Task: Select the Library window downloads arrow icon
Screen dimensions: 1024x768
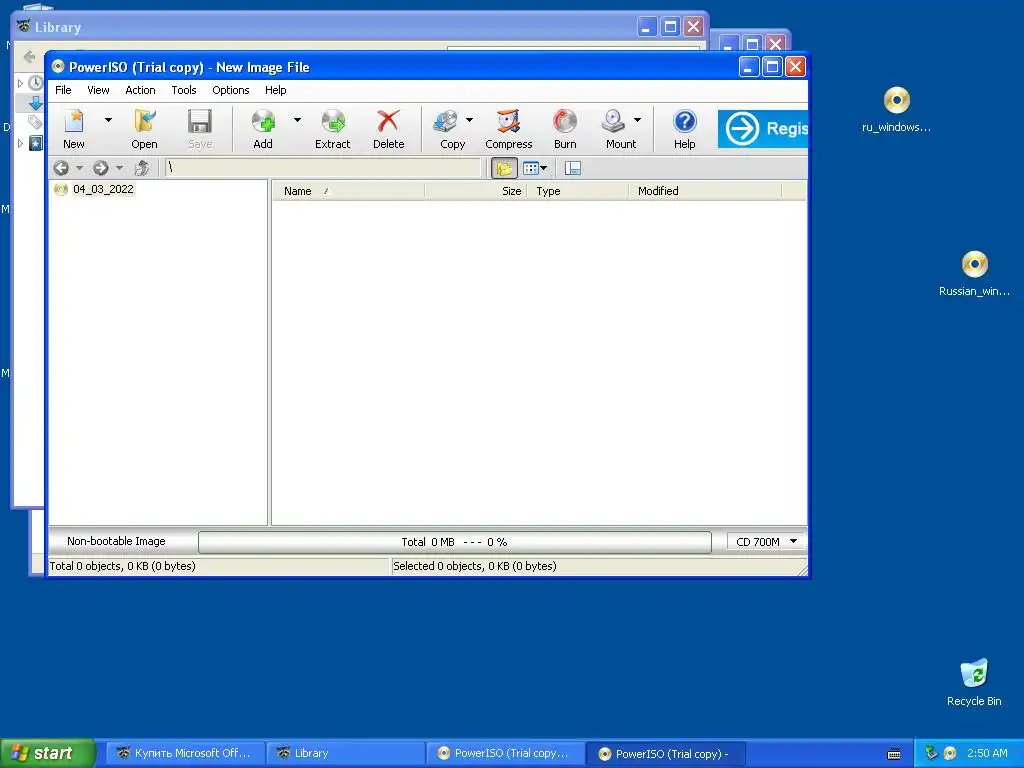Action: coord(35,103)
